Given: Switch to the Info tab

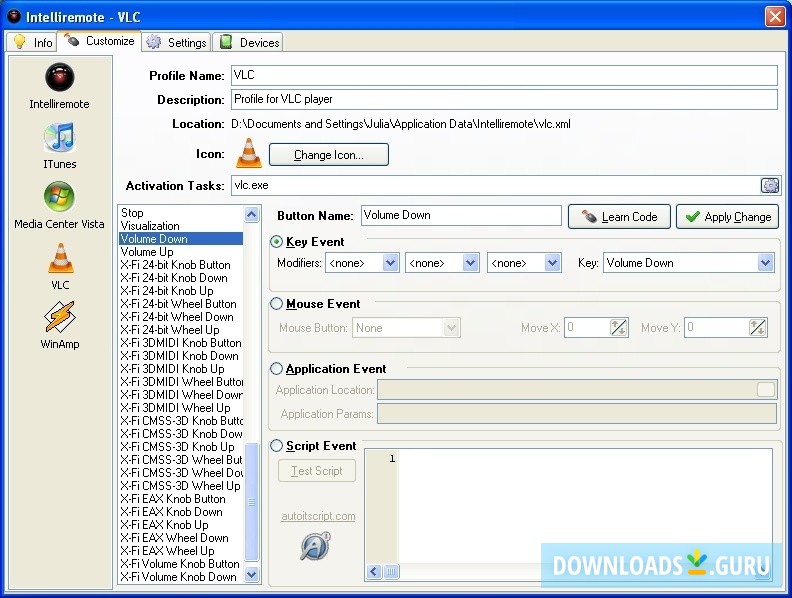Looking at the screenshot, I should point(32,42).
